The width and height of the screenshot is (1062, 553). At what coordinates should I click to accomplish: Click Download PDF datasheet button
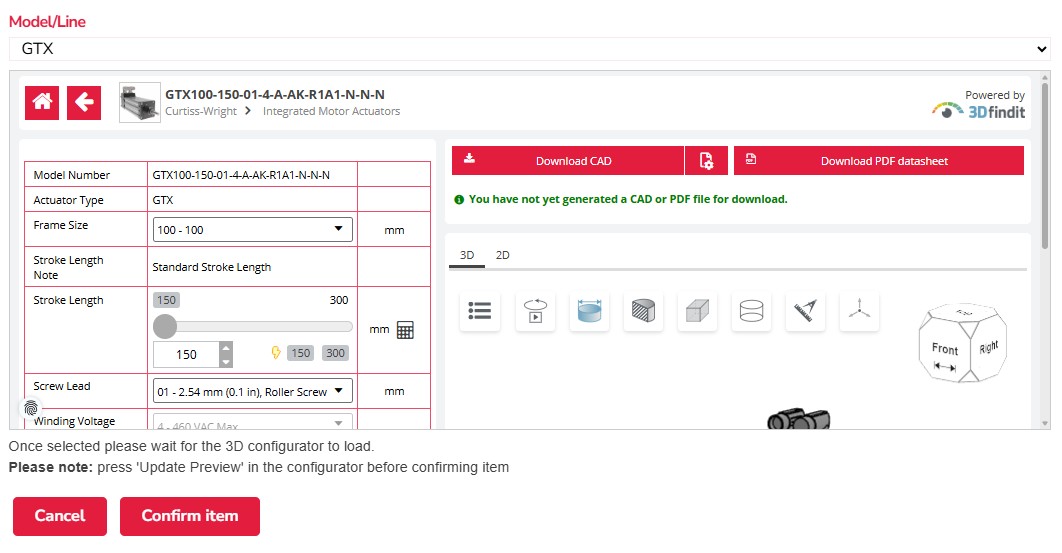878,161
